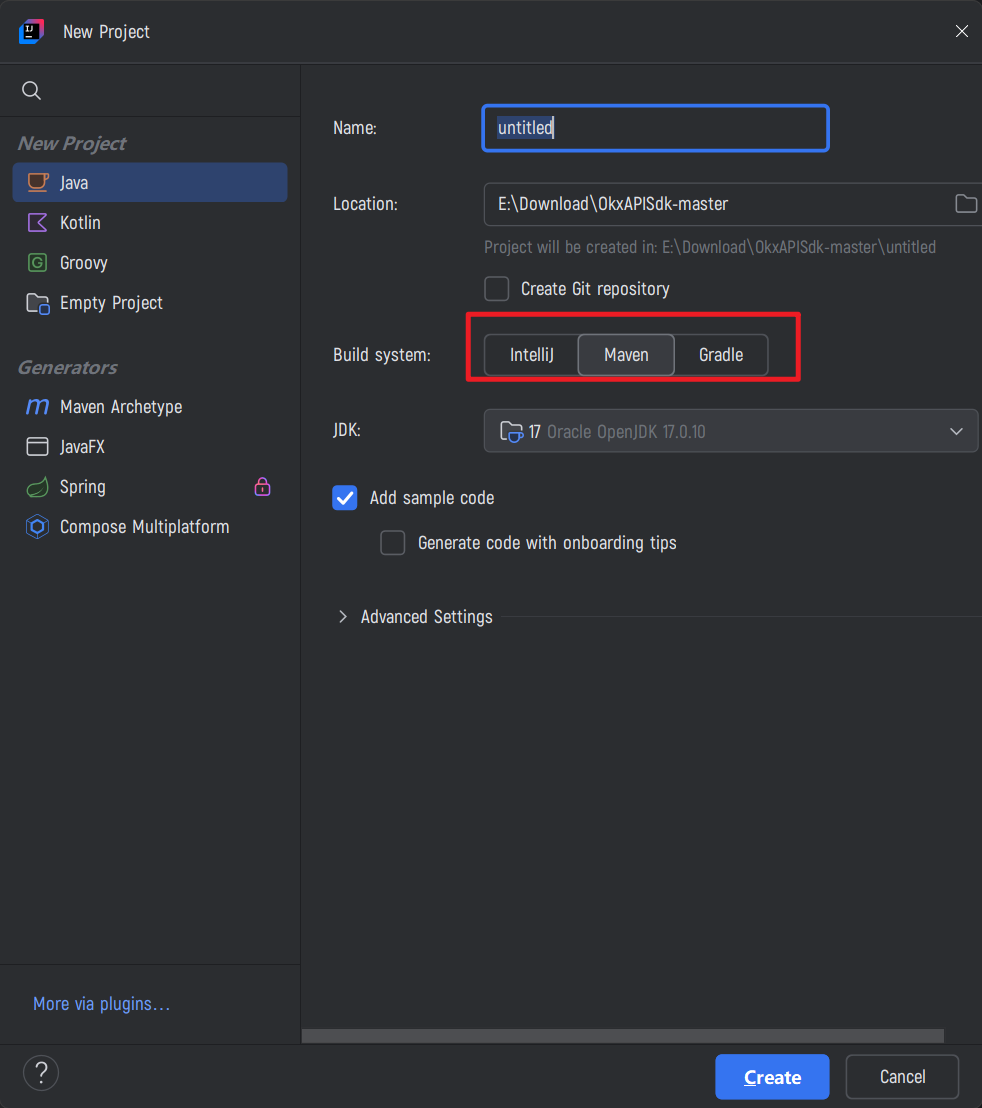Click the search magnifier icon
The height and width of the screenshot is (1108, 982).
[x=31, y=90]
